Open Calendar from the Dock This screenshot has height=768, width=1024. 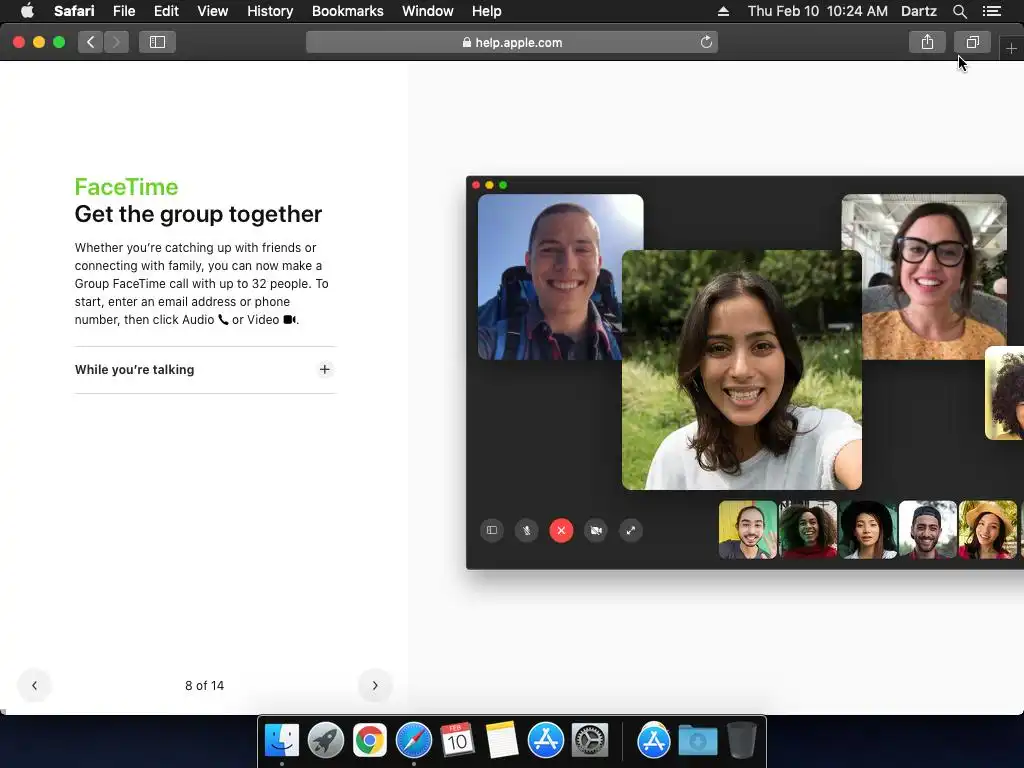pos(457,741)
